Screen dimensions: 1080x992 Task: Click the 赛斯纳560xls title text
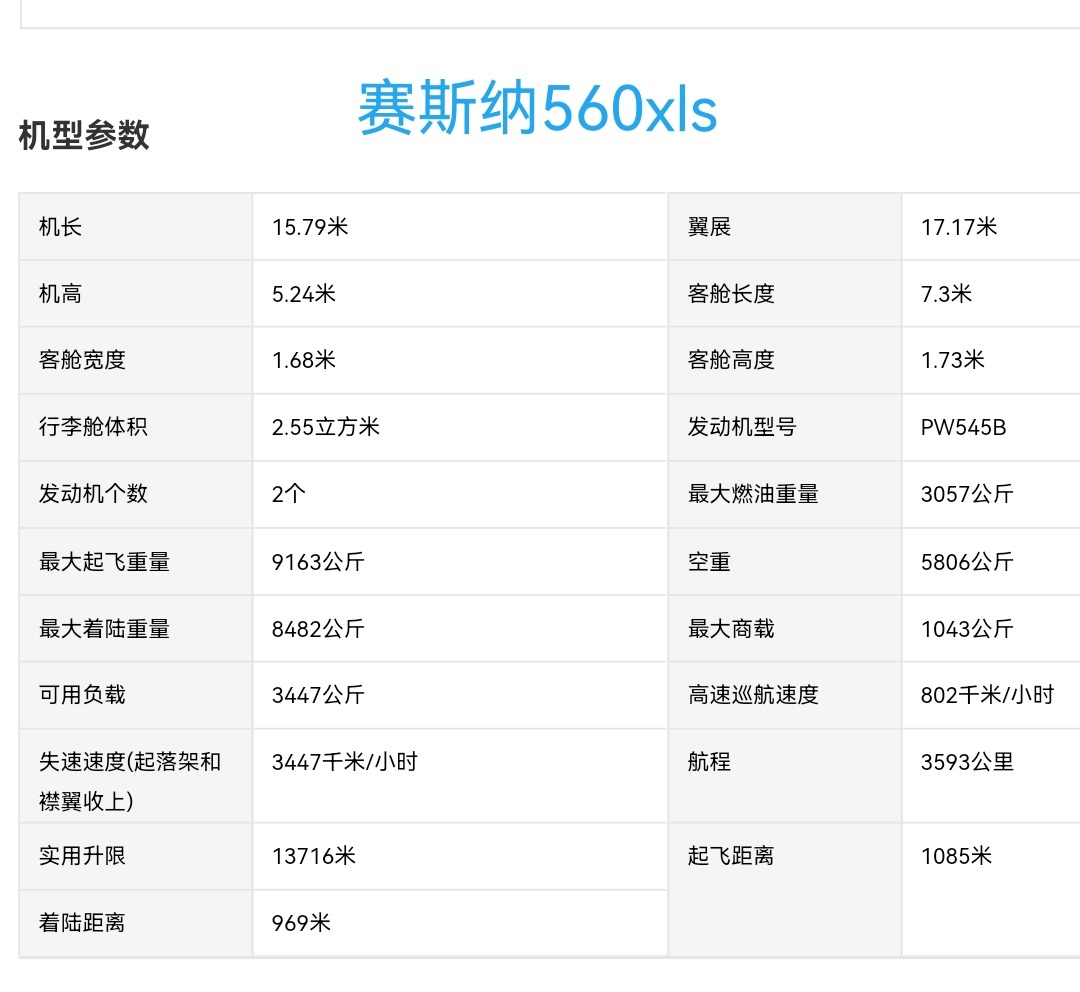coord(538,107)
